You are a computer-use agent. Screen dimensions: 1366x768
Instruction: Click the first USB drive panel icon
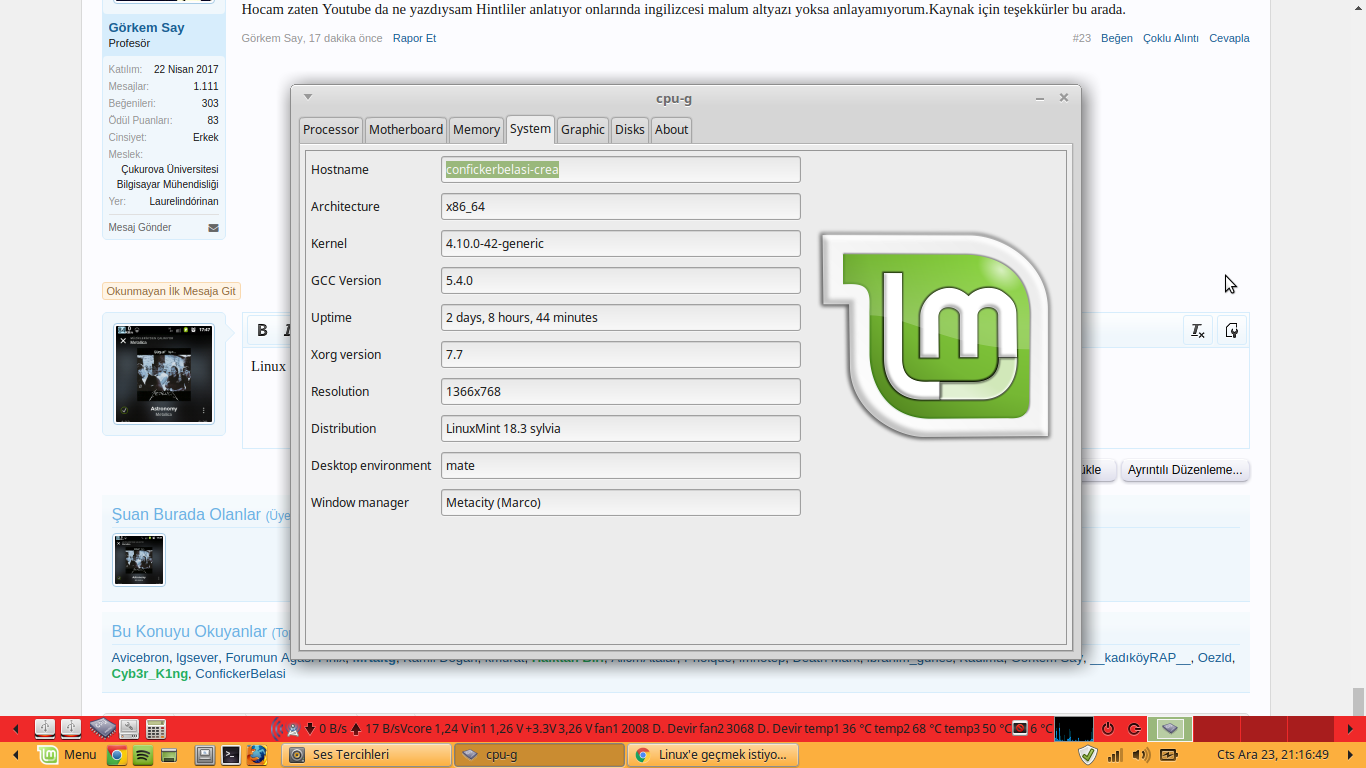click(x=45, y=728)
